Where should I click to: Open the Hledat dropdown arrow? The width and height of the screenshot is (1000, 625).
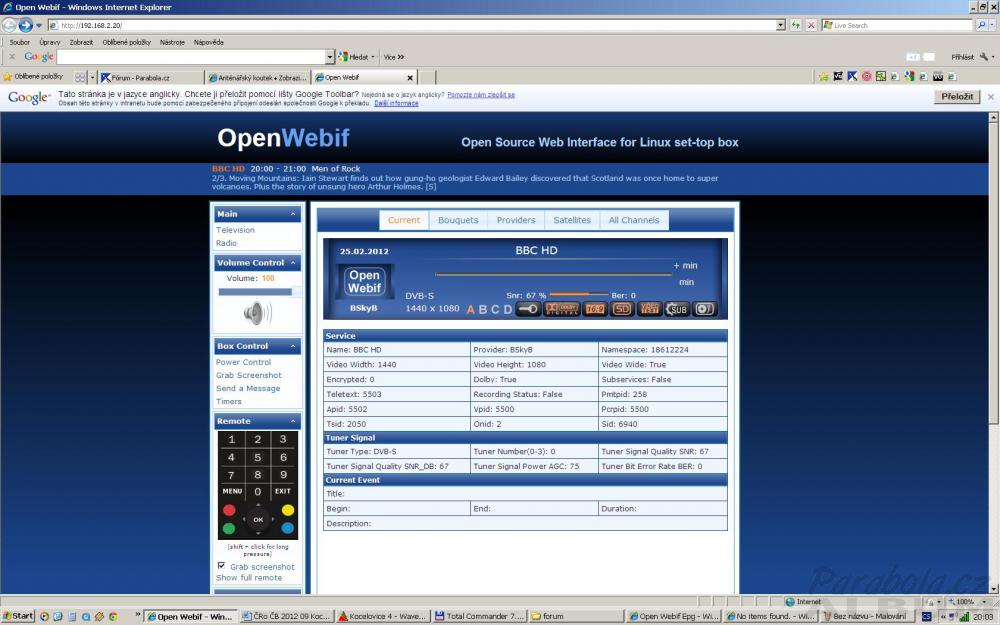tap(373, 57)
